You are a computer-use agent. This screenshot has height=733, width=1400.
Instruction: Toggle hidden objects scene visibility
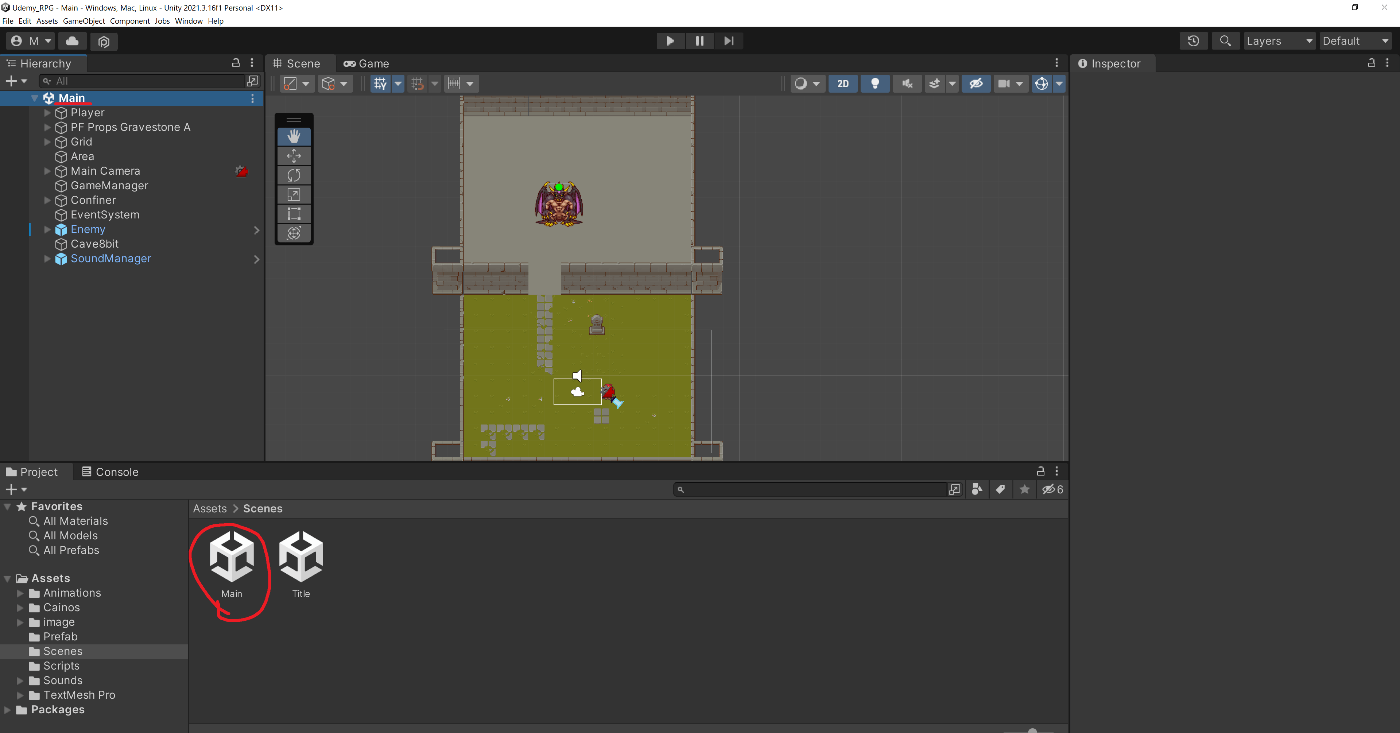[976, 84]
